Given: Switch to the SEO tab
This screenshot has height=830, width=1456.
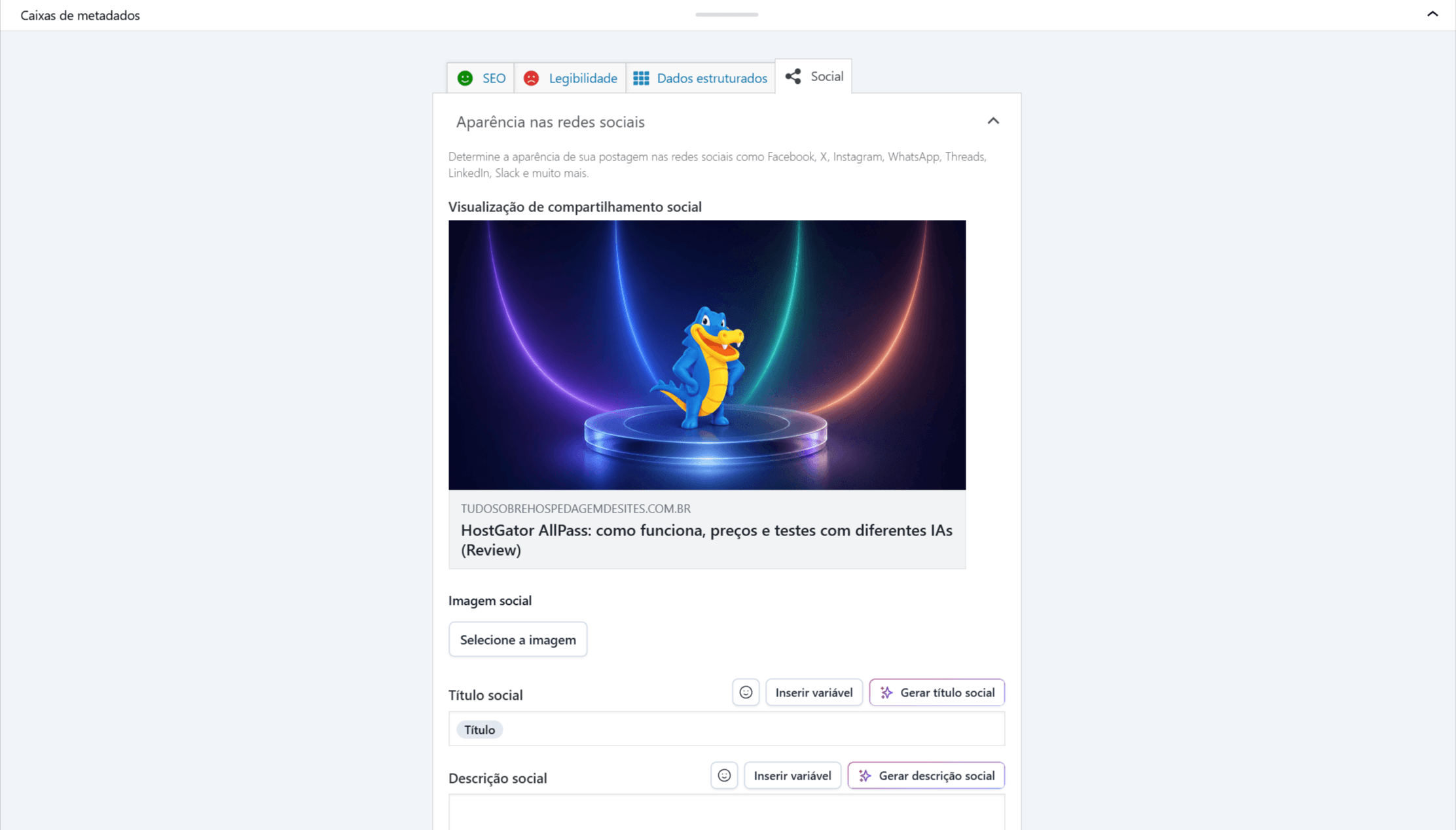Looking at the screenshot, I should (x=481, y=78).
